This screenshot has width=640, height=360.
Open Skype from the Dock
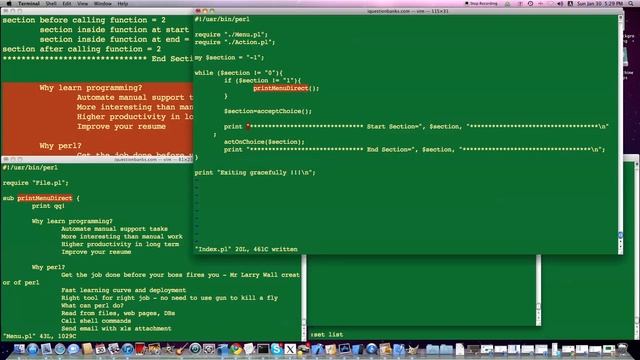point(276,349)
